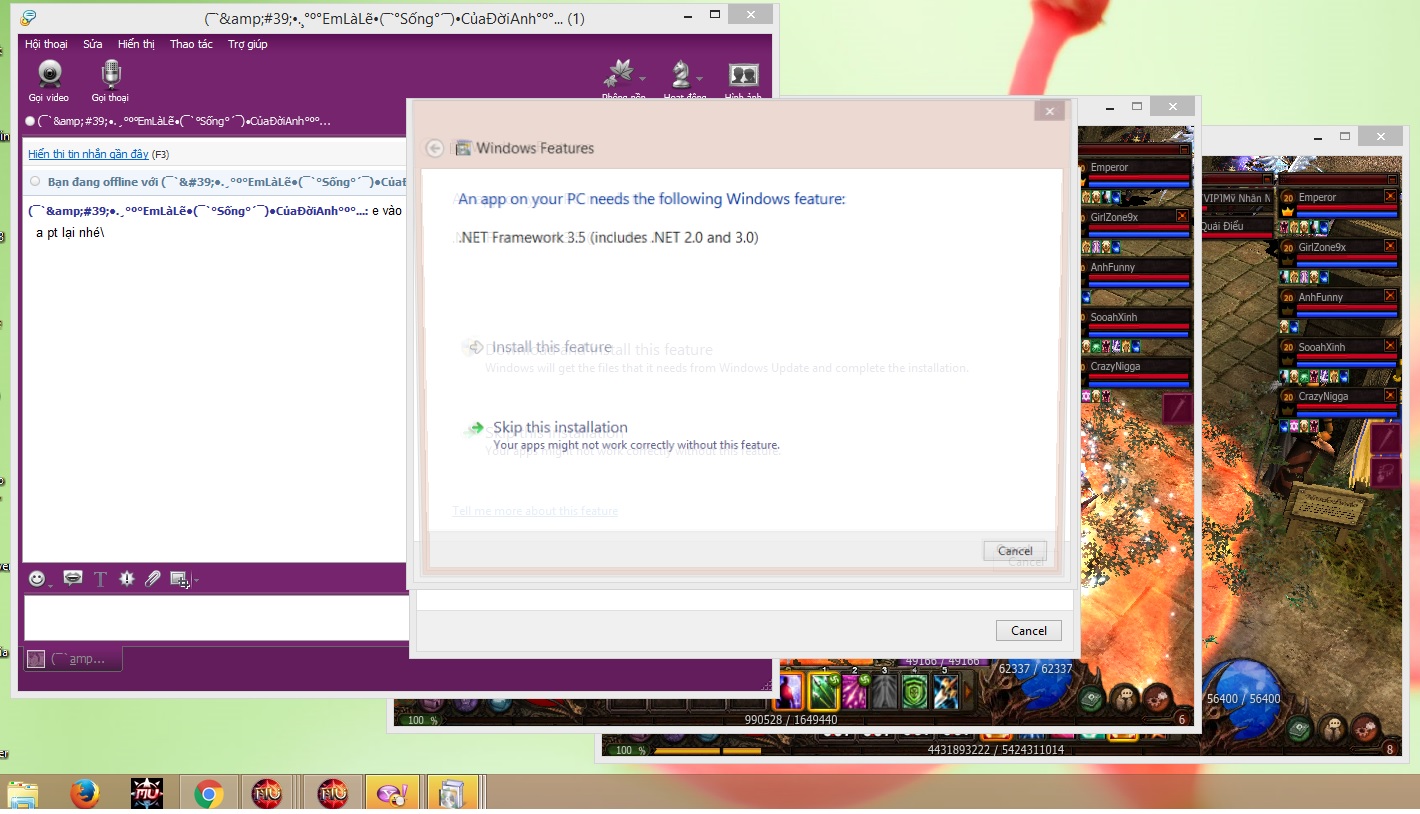Viewport: 1420px width, 814px height.
Task: Click the black MU game launcher taskbar icon
Action: click(147, 794)
